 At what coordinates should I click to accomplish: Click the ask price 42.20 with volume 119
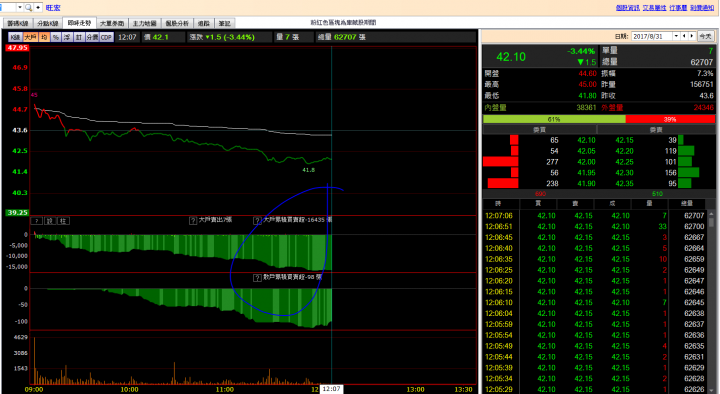(x=624, y=151)
